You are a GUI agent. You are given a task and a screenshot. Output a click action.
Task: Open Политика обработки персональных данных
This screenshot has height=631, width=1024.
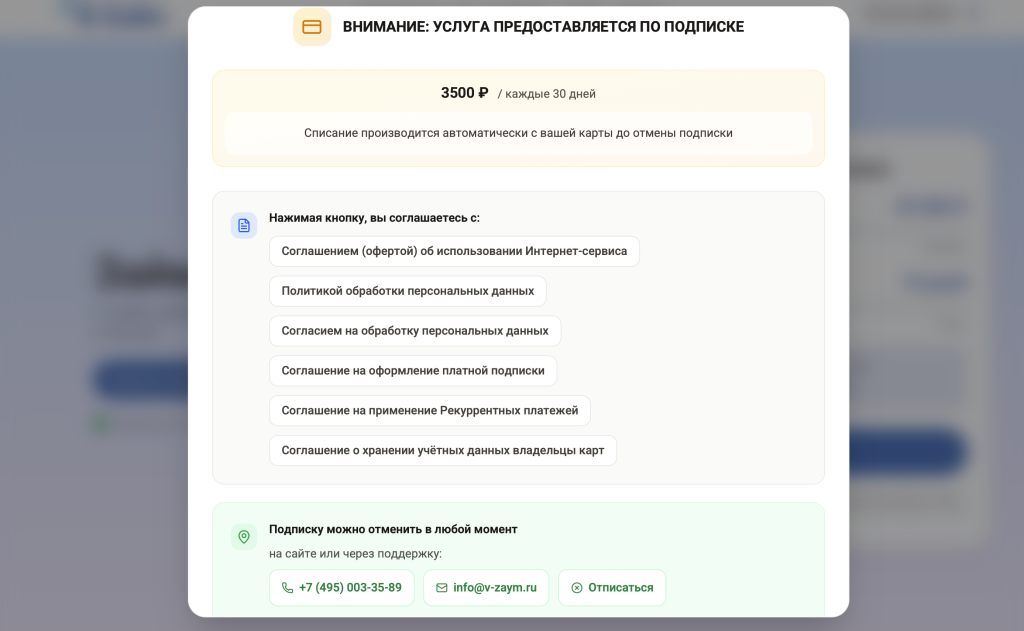pos(407,291)
